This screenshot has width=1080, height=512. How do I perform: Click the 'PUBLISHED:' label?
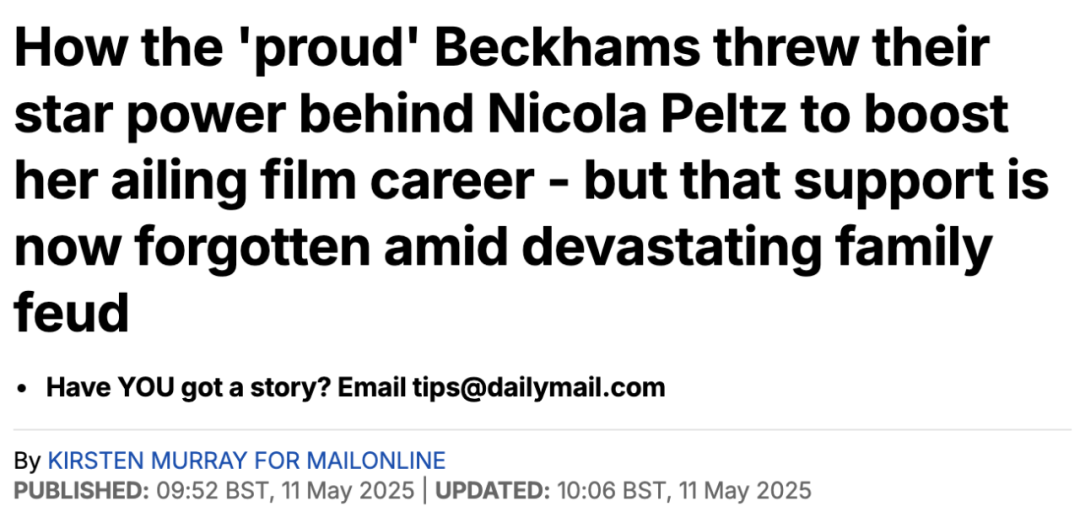[81, 491]
